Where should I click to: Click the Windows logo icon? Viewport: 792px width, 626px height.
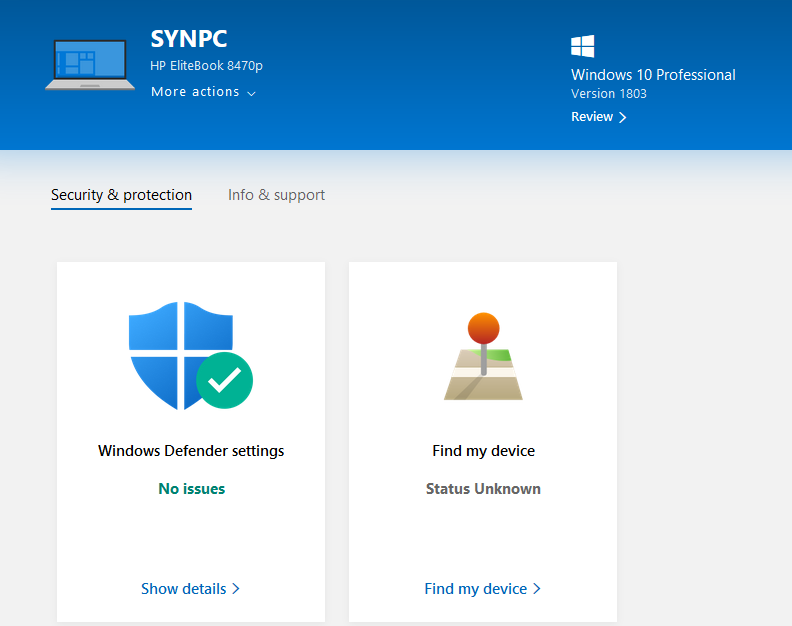pos(582,46)
